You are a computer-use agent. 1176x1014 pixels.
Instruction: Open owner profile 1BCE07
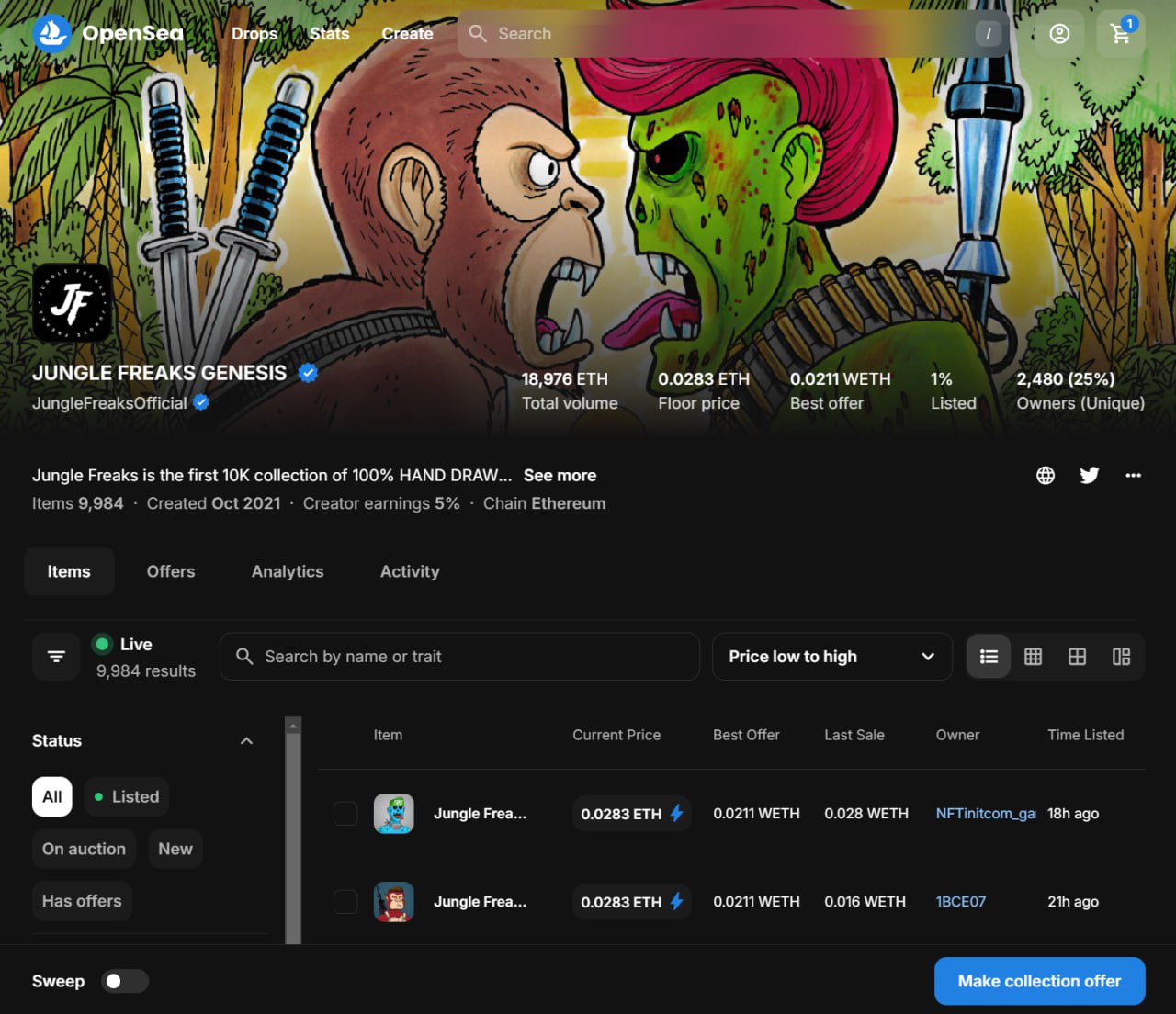click(961, 902)
